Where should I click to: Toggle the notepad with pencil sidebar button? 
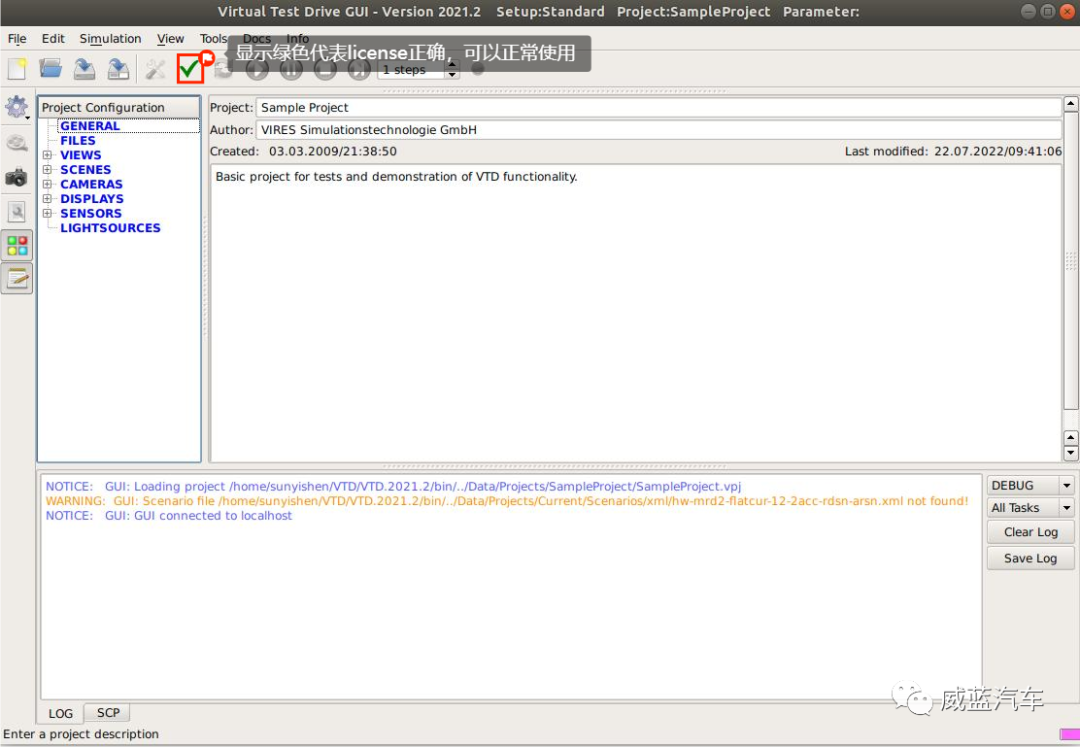17,279
